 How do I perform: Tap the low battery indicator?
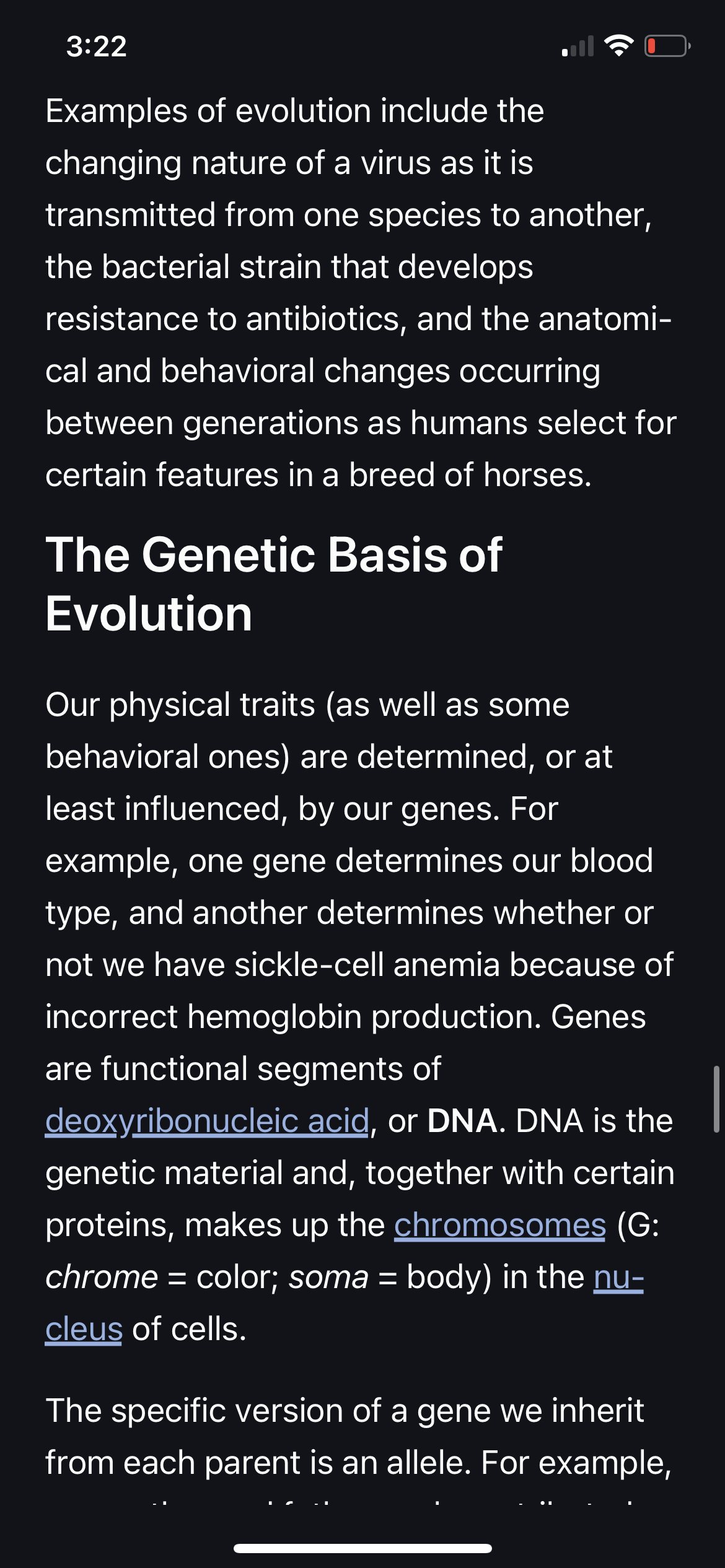point(667,46)
